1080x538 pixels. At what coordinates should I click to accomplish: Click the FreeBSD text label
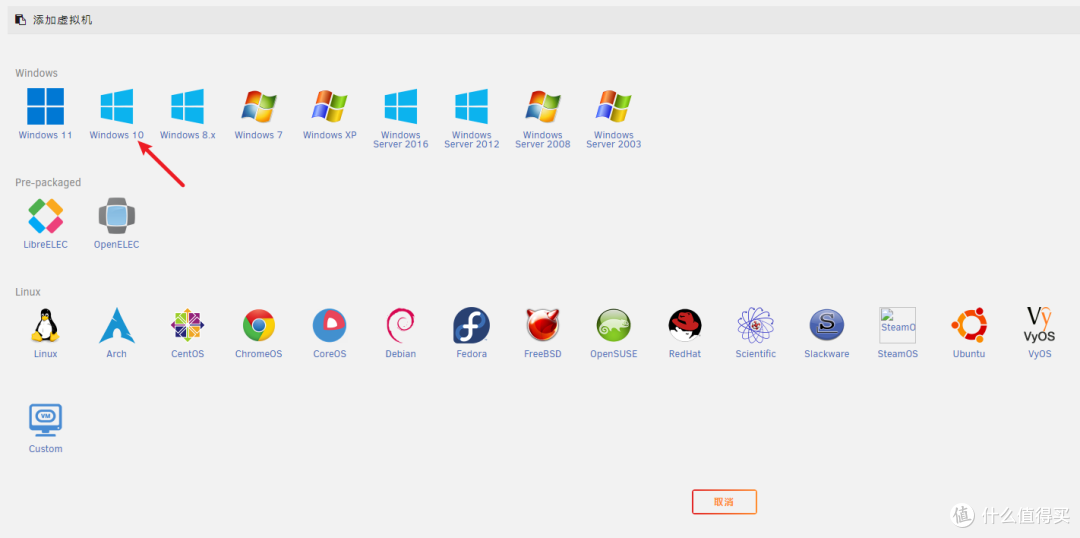543,354
